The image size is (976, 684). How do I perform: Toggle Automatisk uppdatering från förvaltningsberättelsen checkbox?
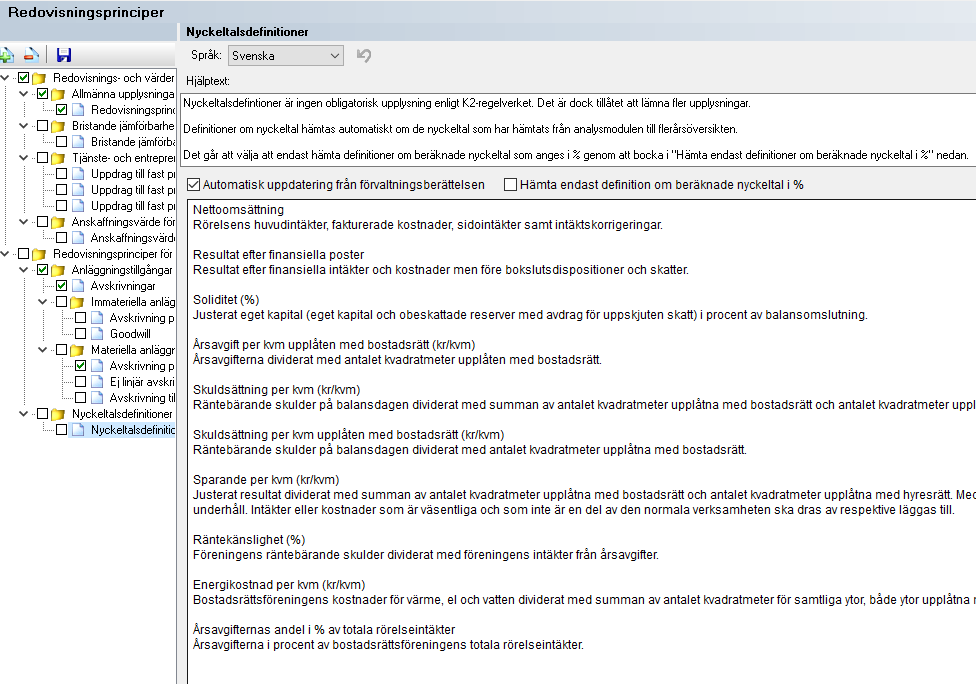pos(194,184)
